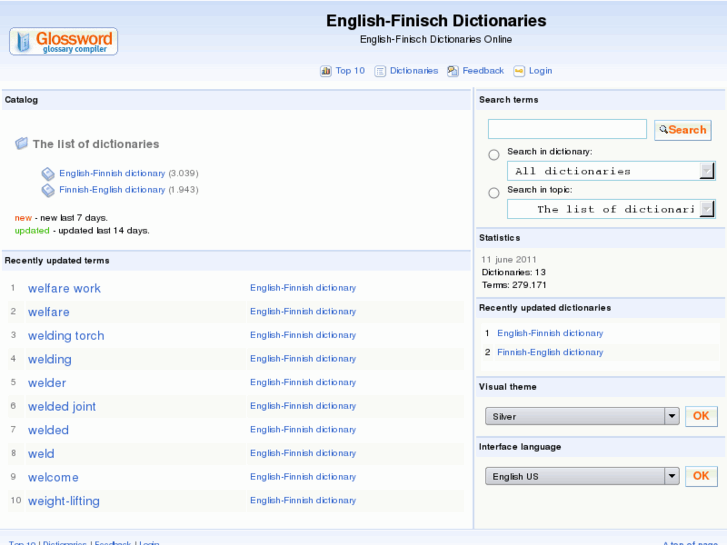The width and height of the screenshot is (727, 545).
Task: Open Finnish-English dictionary under Recently updated dictionaries
Action: click(550, 353)
